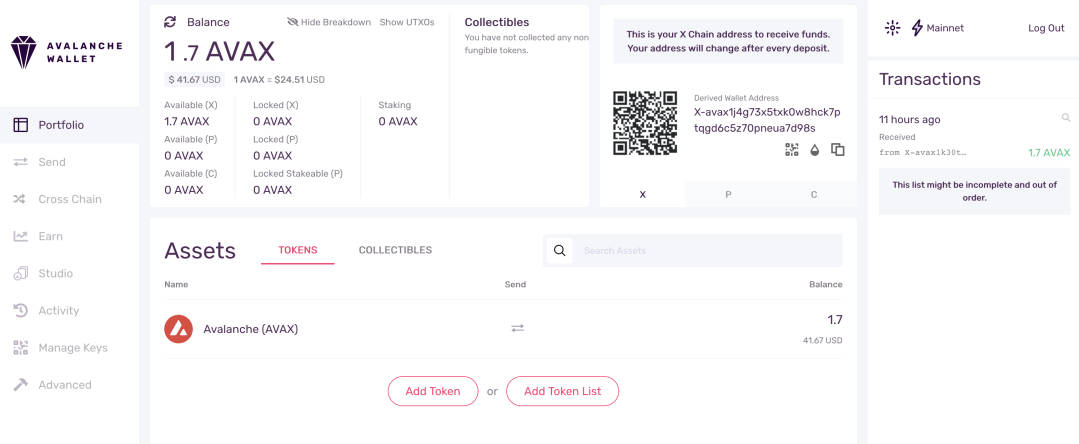This screenshot has width=1079, height=444.
Task: Click the wallet address QR code
Action: 645,123
